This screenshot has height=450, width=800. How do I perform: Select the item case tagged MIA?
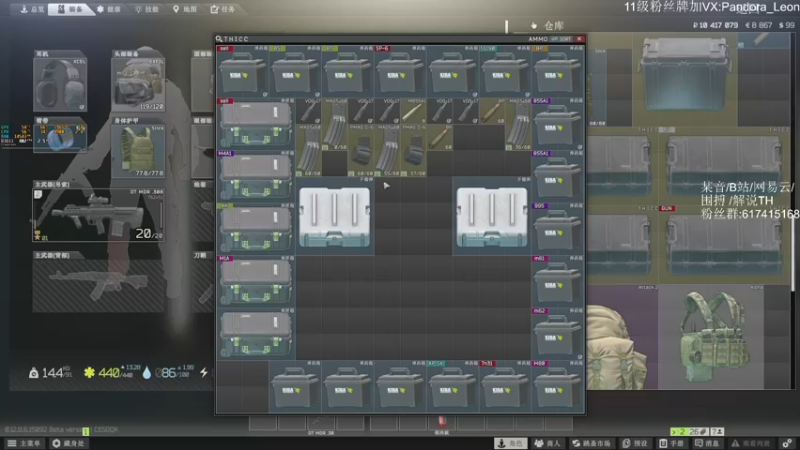(256, 281)
